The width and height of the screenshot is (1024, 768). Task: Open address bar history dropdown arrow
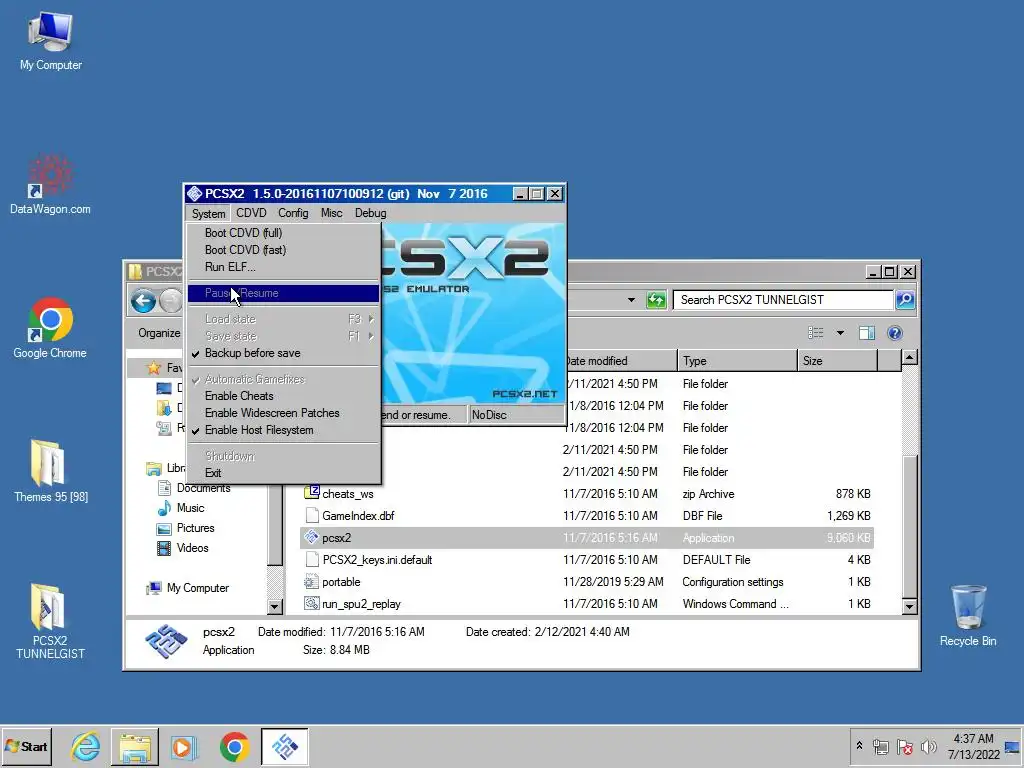631,300
